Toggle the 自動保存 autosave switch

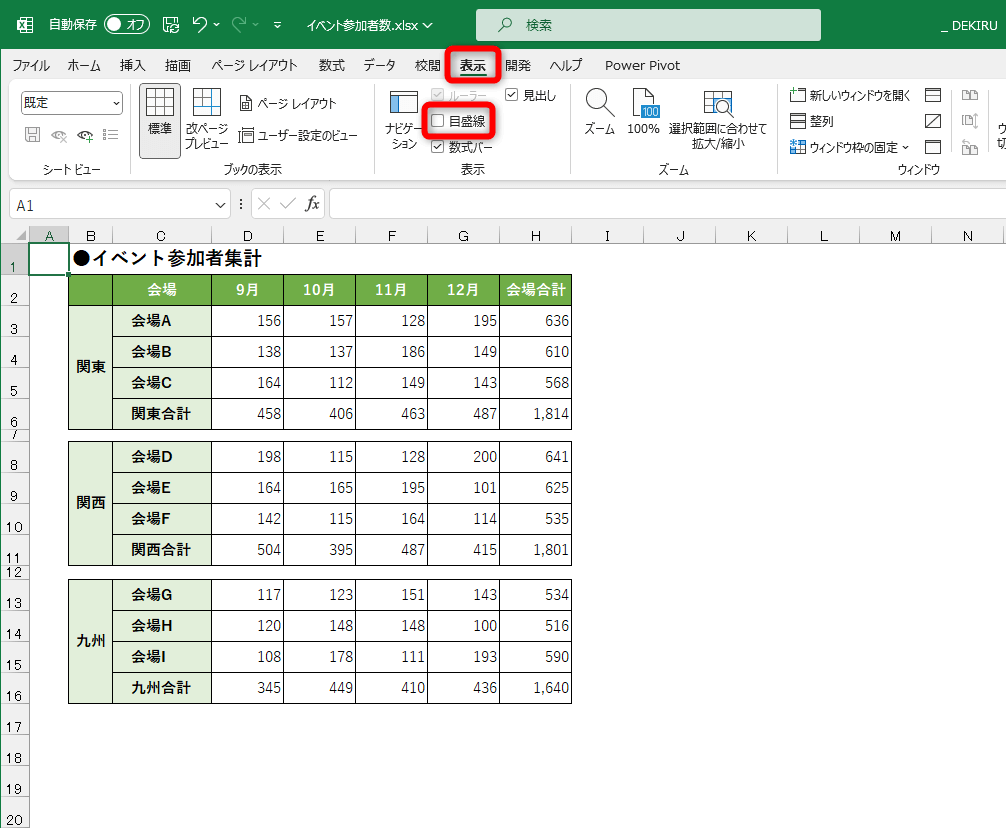click(x=127, y=24)
